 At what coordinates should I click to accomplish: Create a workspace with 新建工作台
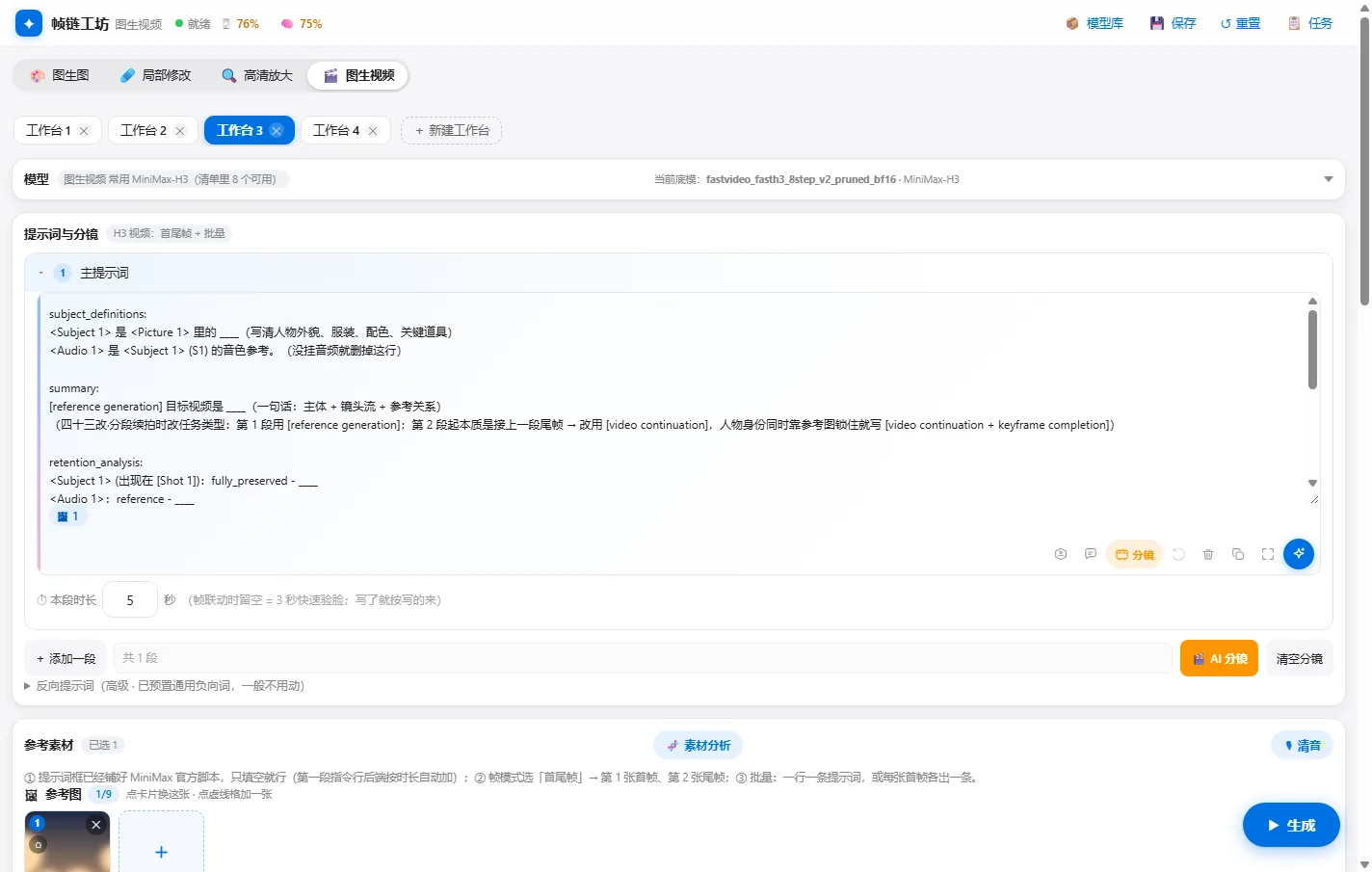tap(452, 130)
